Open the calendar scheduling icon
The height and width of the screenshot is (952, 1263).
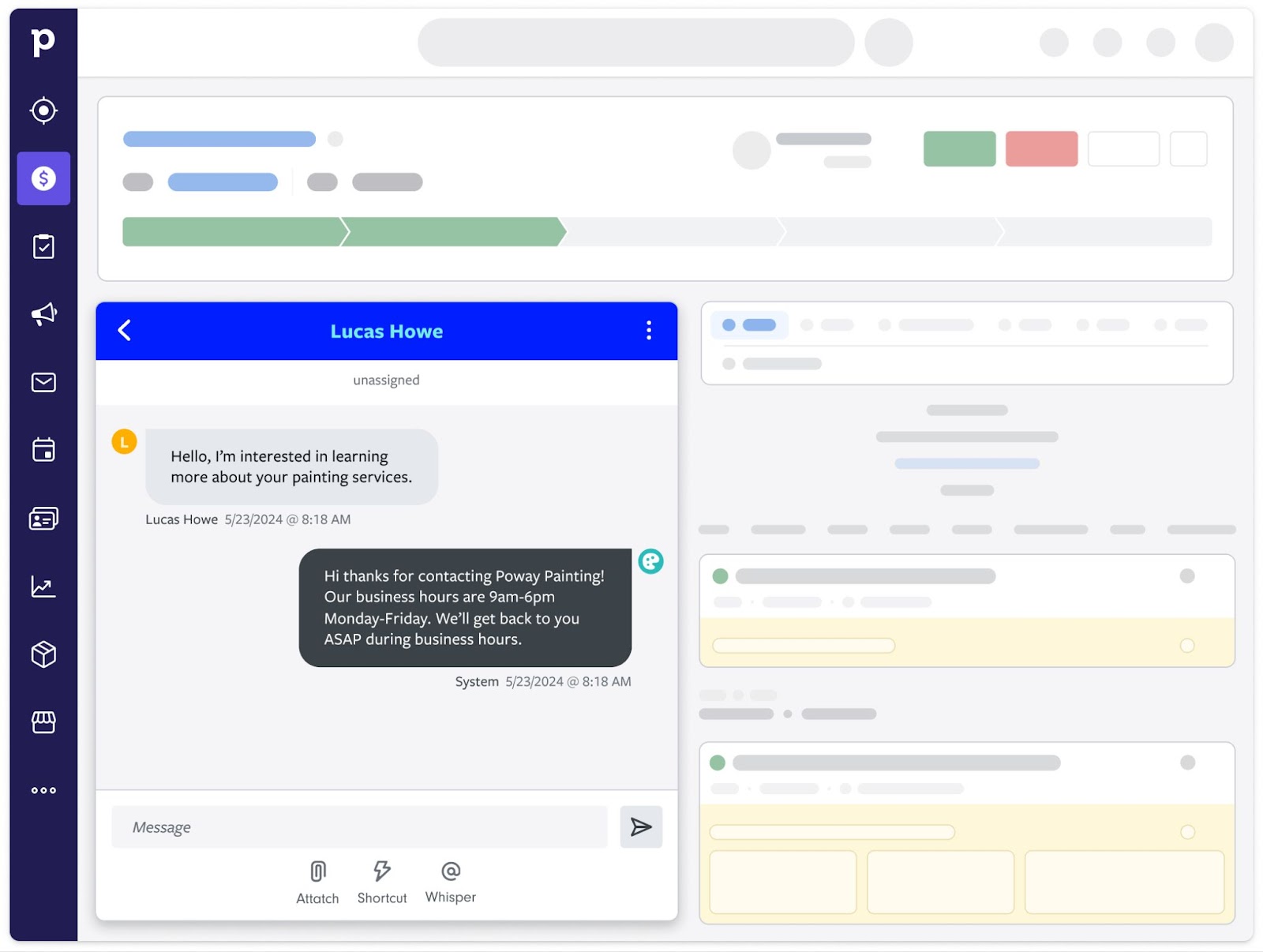pos(43,449)
